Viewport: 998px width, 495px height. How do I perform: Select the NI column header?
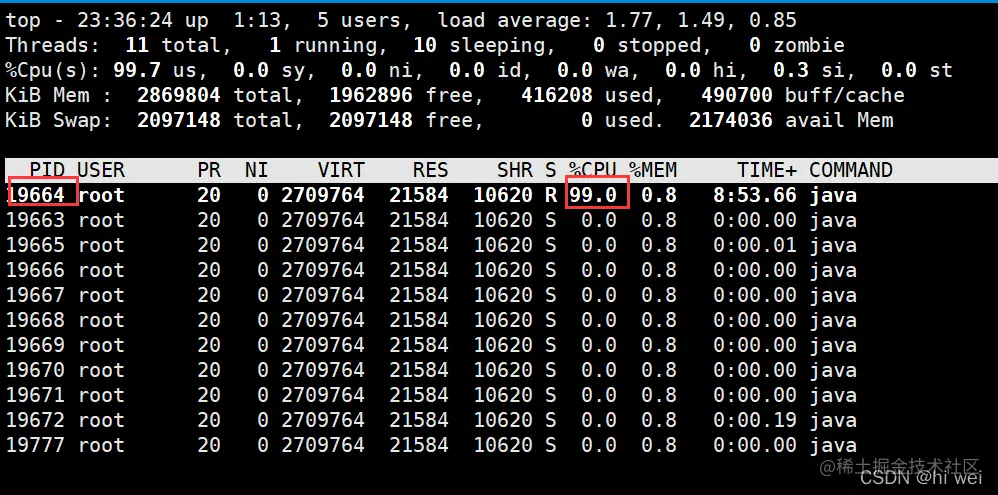257,170
